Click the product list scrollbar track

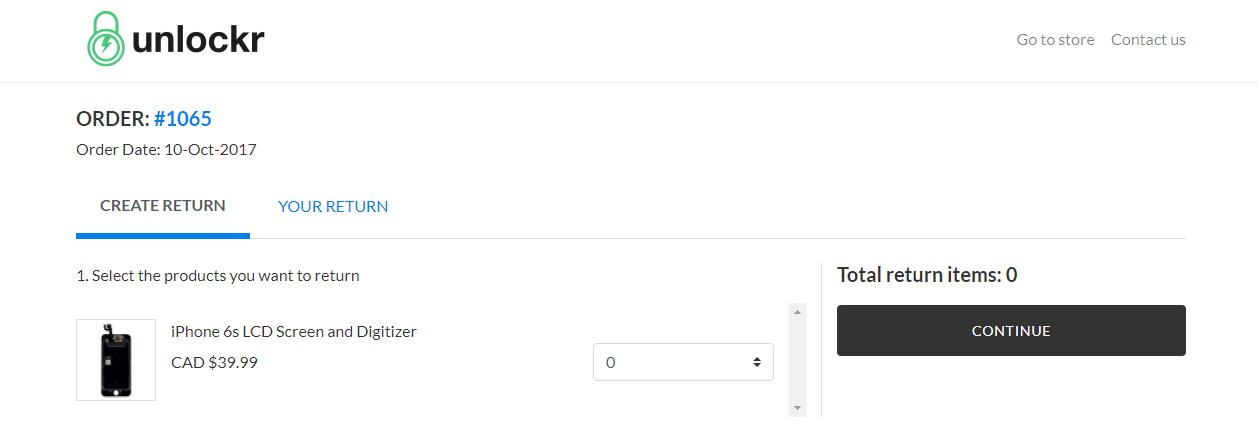pos(797,360)
